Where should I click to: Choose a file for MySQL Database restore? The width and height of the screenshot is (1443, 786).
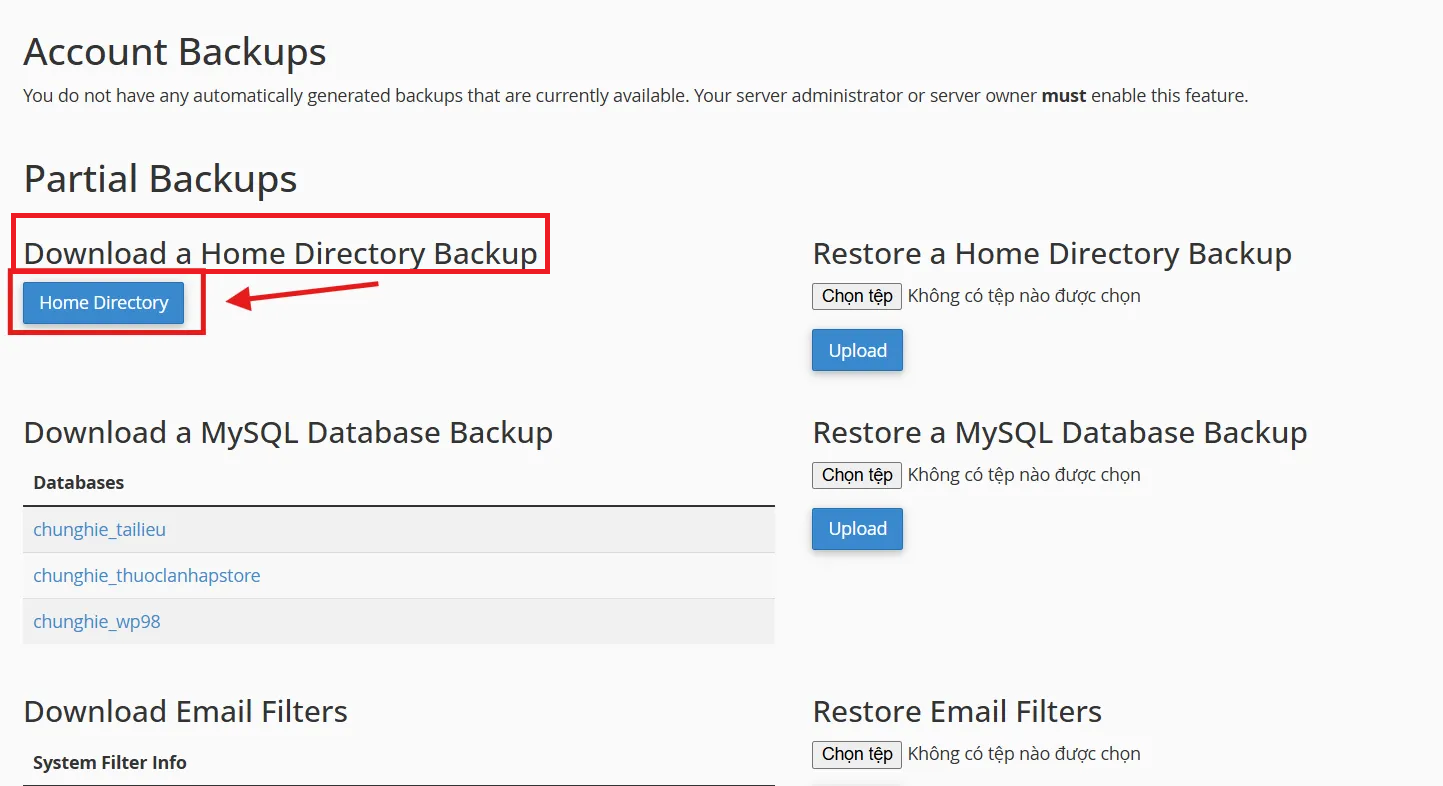click(857, 475)
